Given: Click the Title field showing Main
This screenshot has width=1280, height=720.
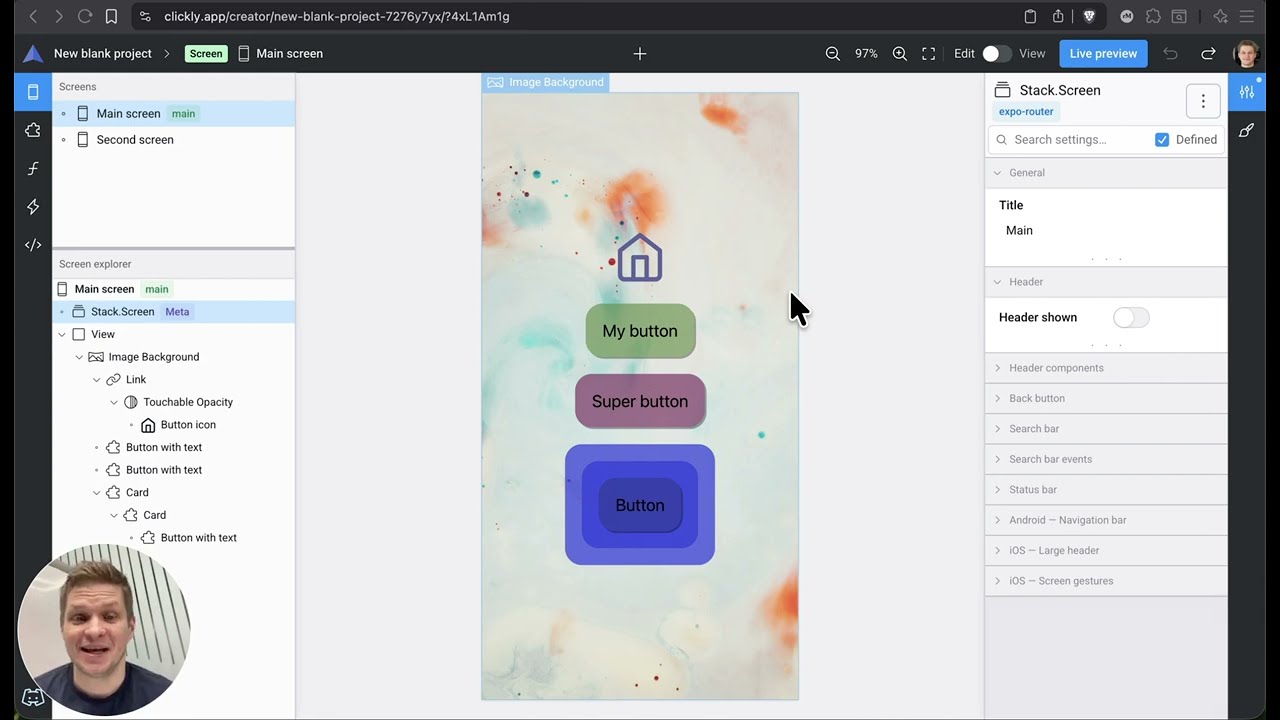Looking at the screenshot, I should 1106,231.
